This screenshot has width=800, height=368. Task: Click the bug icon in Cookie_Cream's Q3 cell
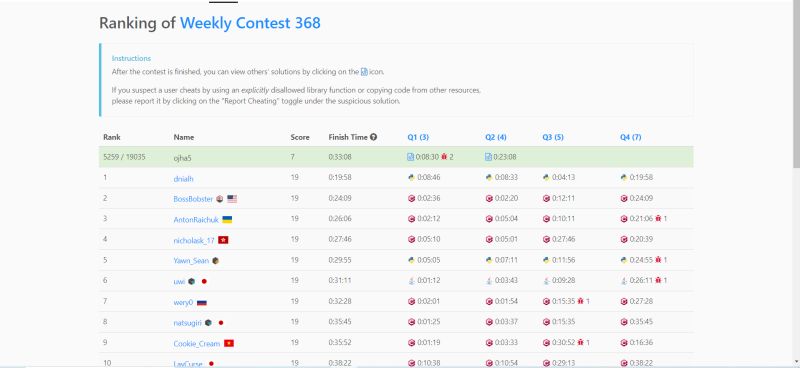click(x=580, y=342)
